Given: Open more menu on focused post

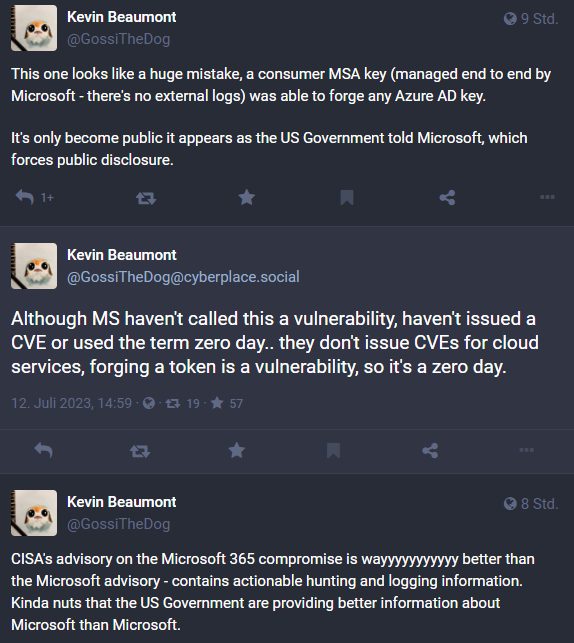Looking at the screenshot, I should click(x=526, y=450).
